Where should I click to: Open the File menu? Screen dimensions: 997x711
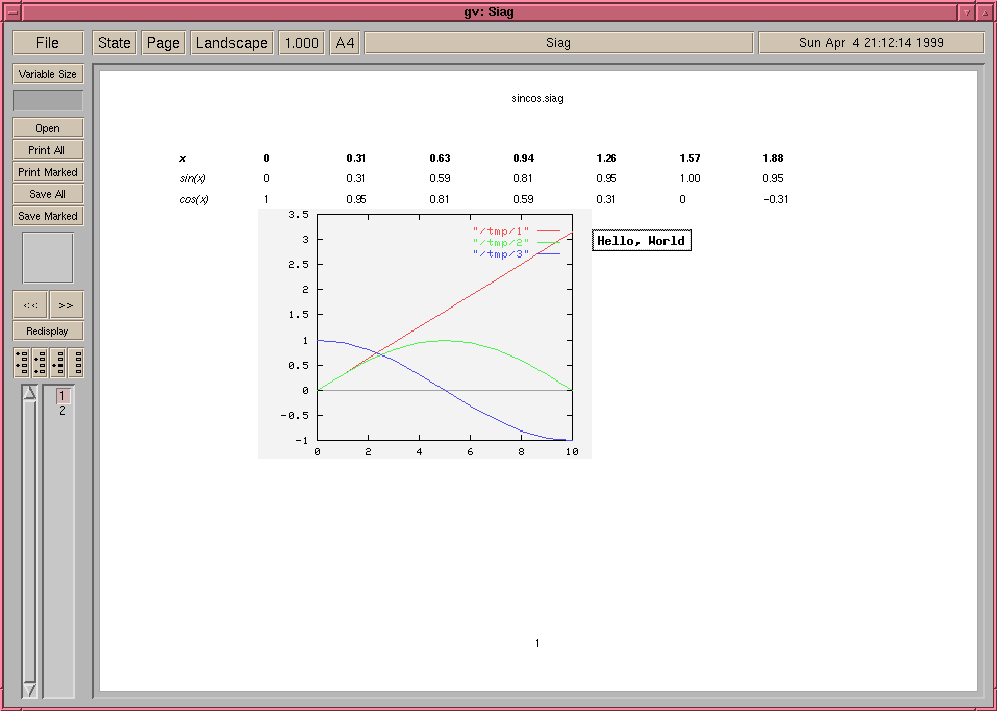click(48, 43)
